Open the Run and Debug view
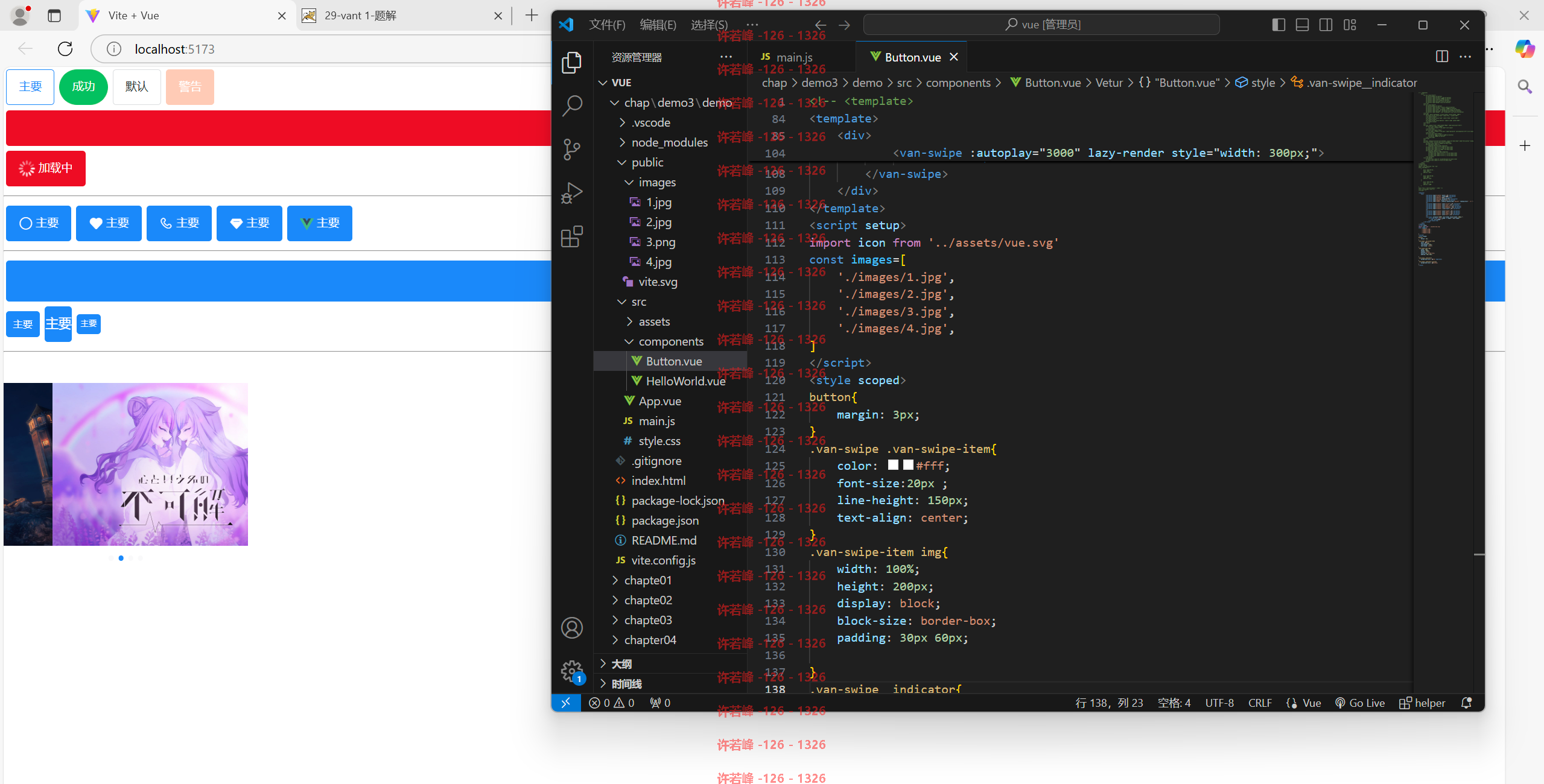The image size is (1544, 784). 571,193
